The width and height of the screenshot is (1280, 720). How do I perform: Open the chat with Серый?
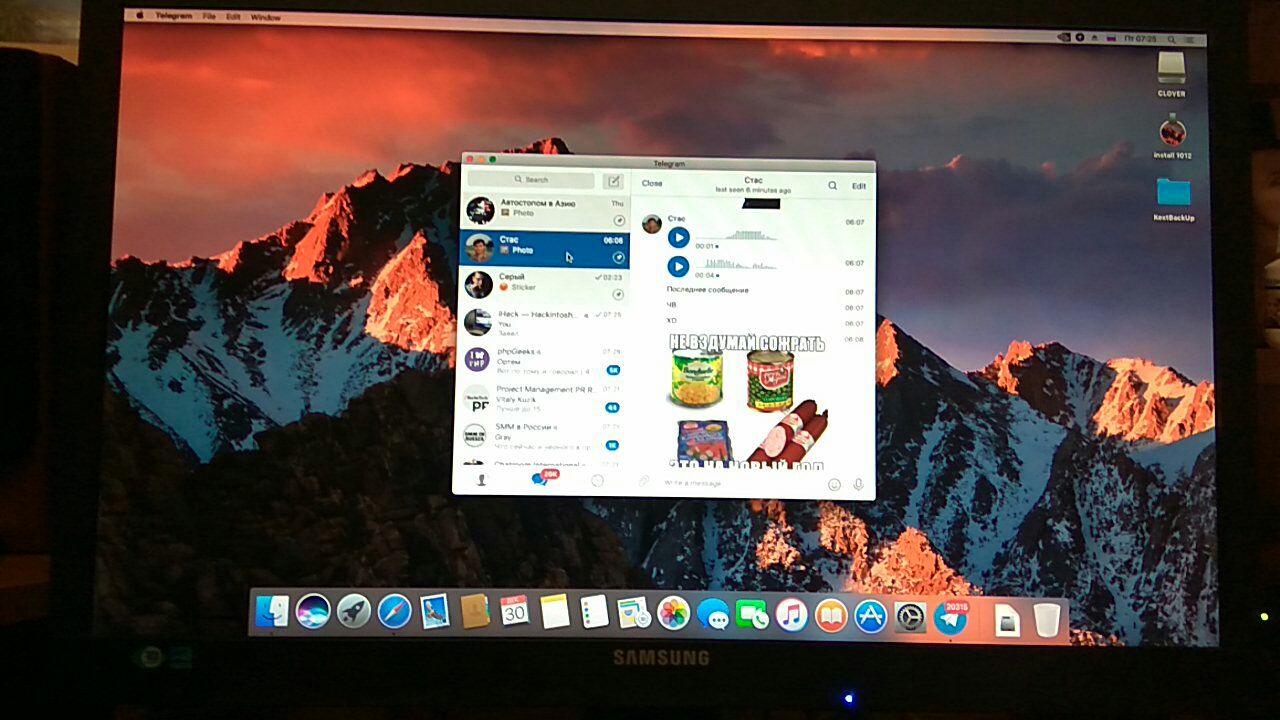544,285
